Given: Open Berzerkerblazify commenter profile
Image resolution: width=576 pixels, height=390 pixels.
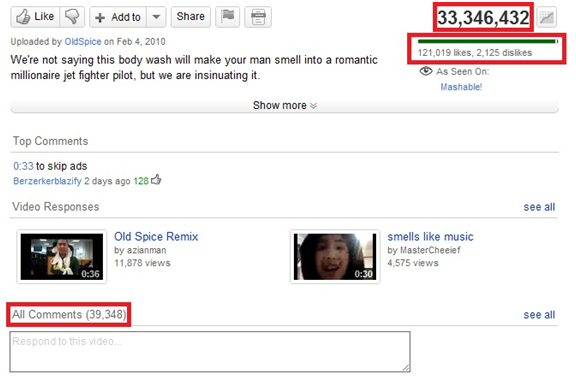Looking at the screenshot, I should click(47, 181).
